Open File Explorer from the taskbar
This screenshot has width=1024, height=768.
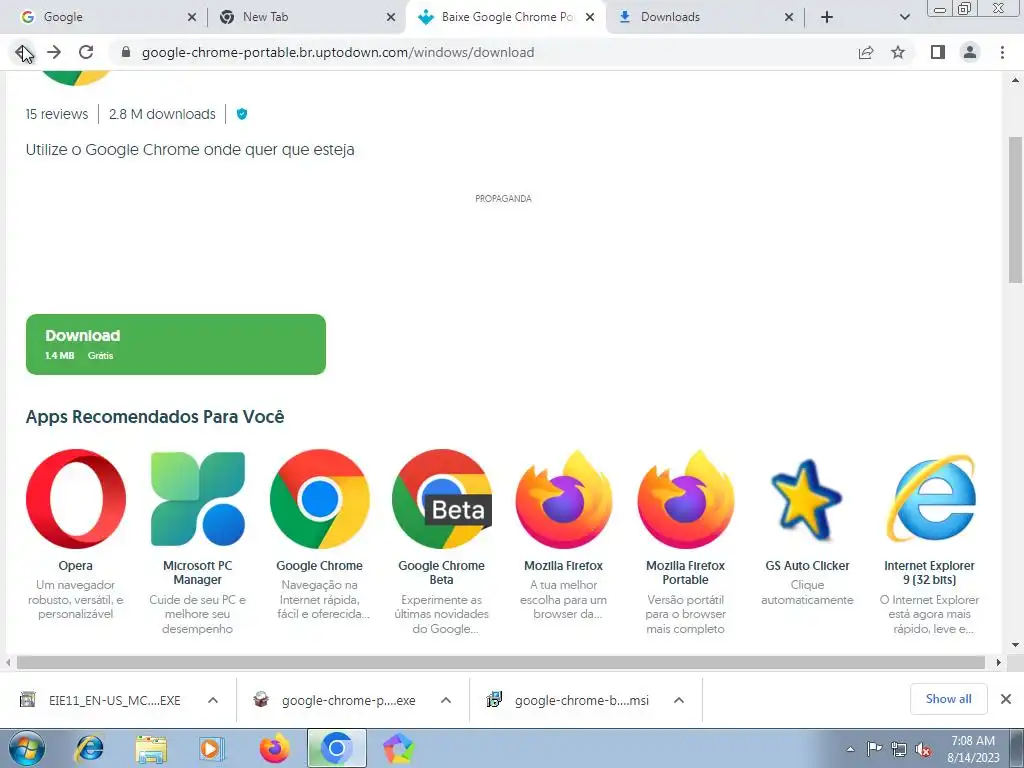(x=151, y=748)
